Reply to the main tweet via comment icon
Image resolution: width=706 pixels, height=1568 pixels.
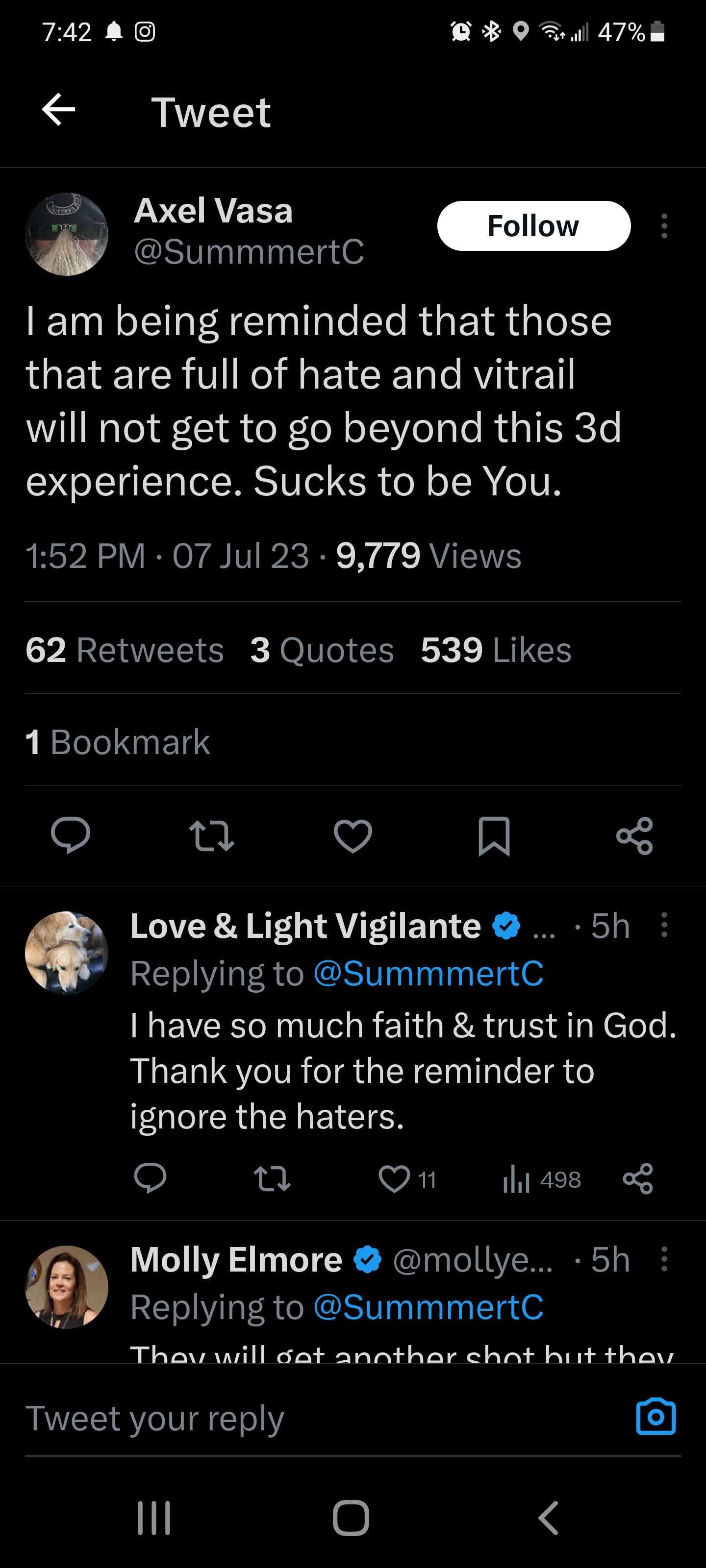point(71,835)
